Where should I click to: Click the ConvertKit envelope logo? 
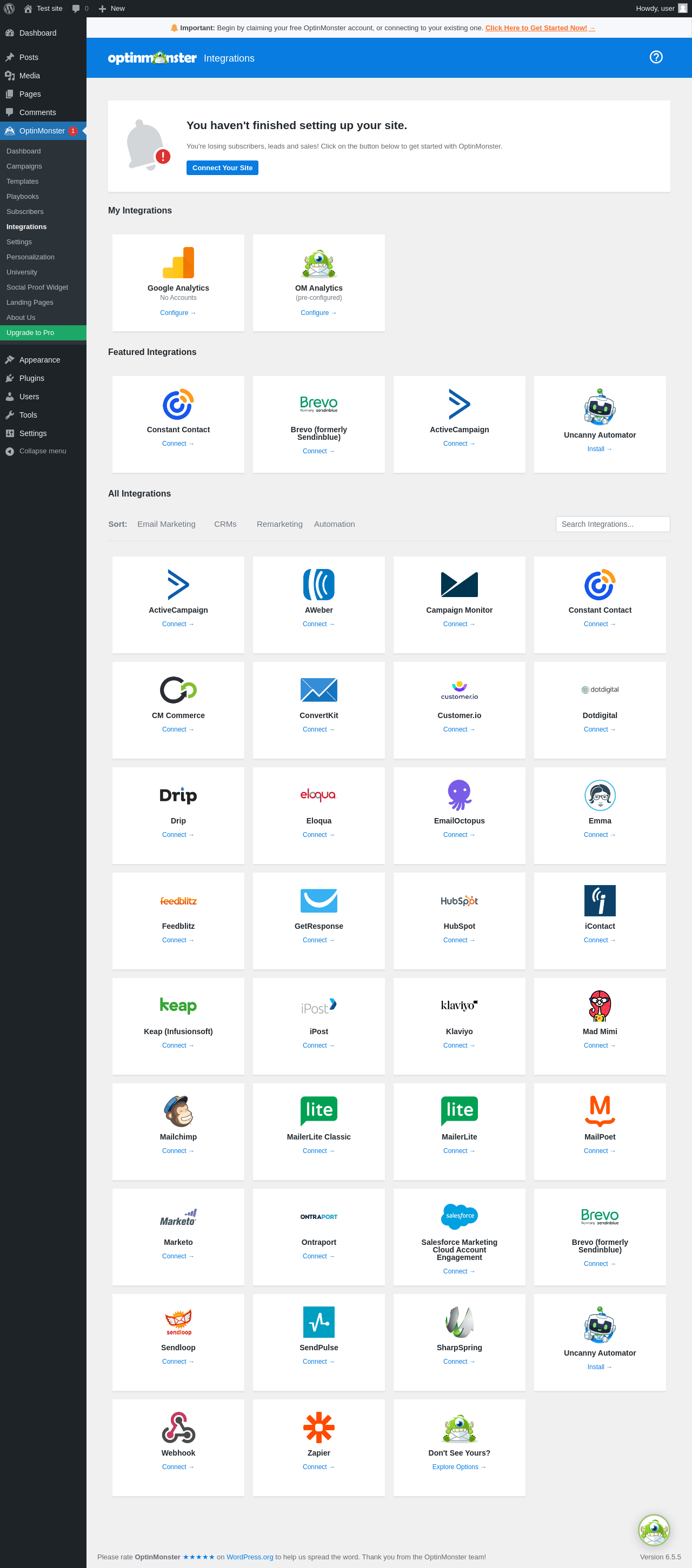click(318, 689)
